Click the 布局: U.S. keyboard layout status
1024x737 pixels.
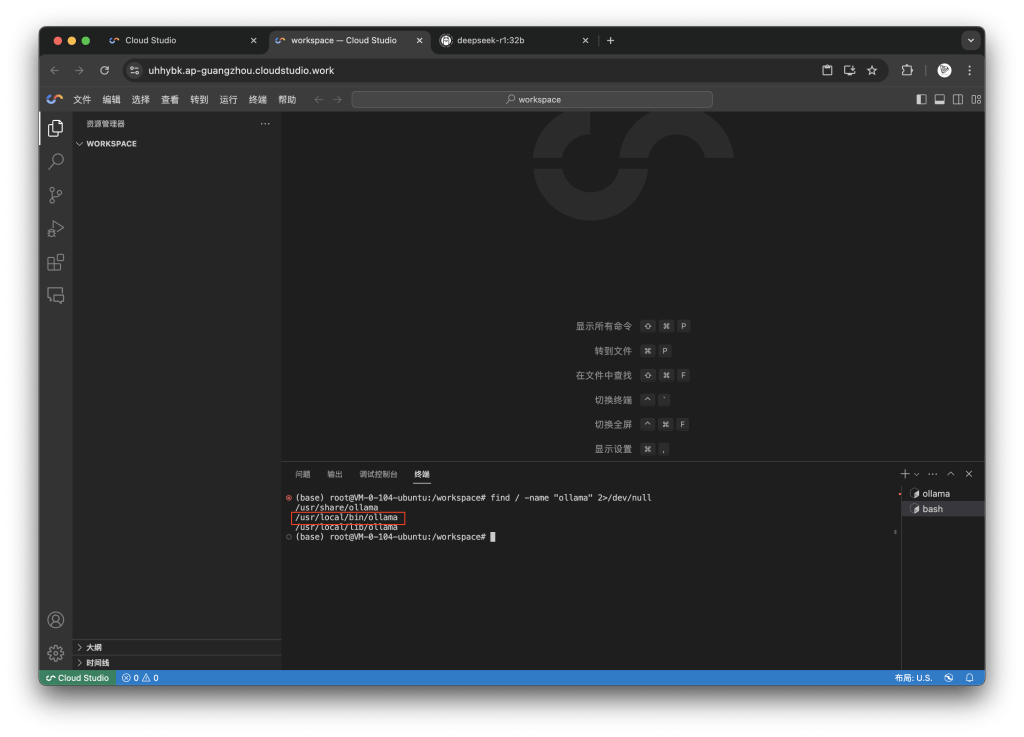[x=913, y=678]
